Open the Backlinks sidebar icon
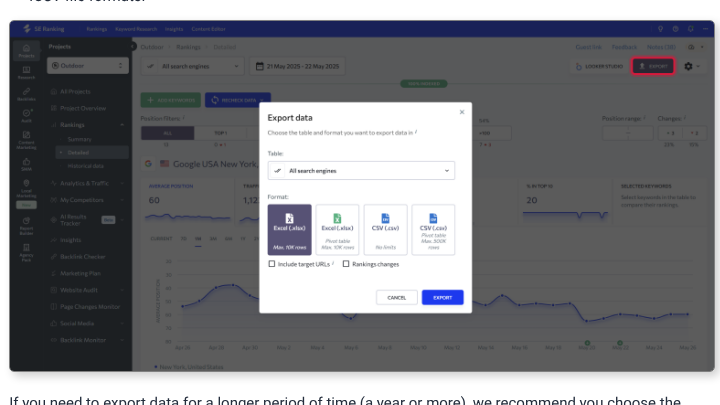This screenshot has height=405, width=720. tap(26, 94)
